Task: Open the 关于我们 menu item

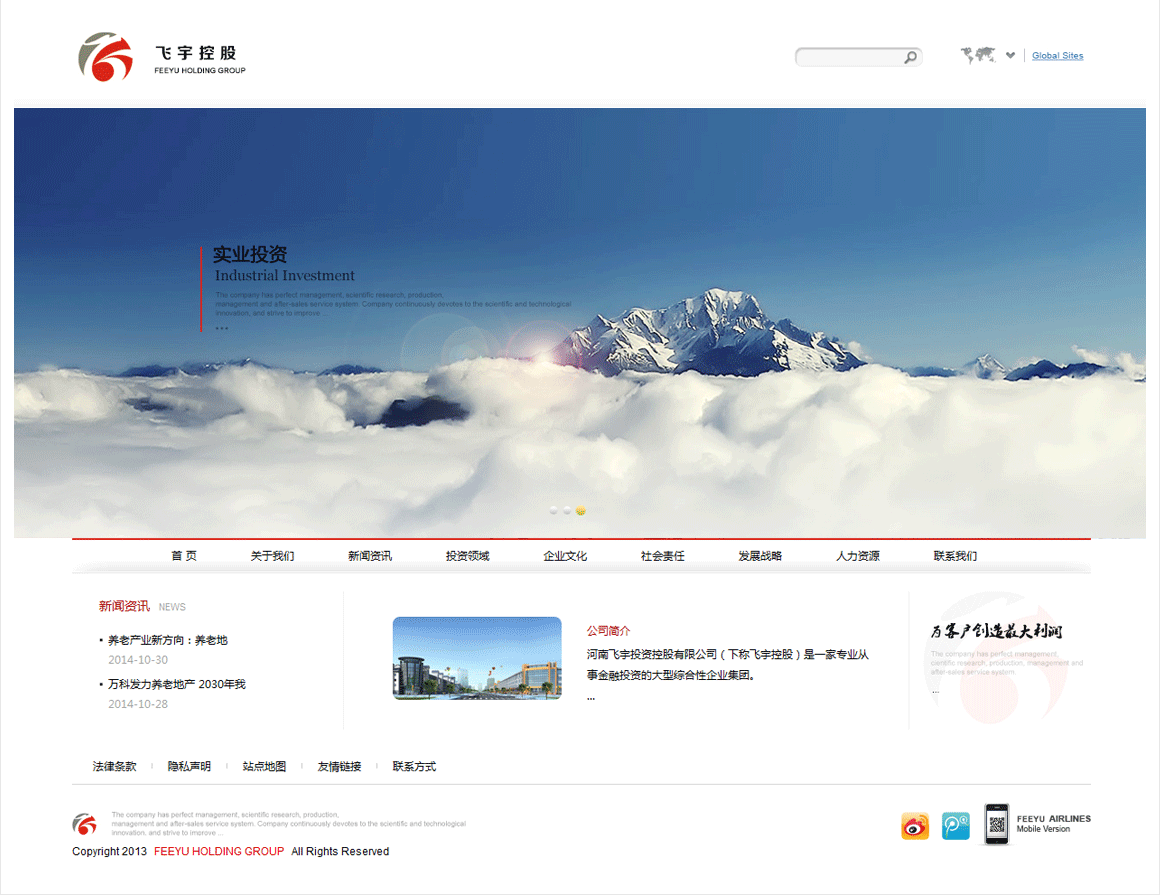Action: 272,556
